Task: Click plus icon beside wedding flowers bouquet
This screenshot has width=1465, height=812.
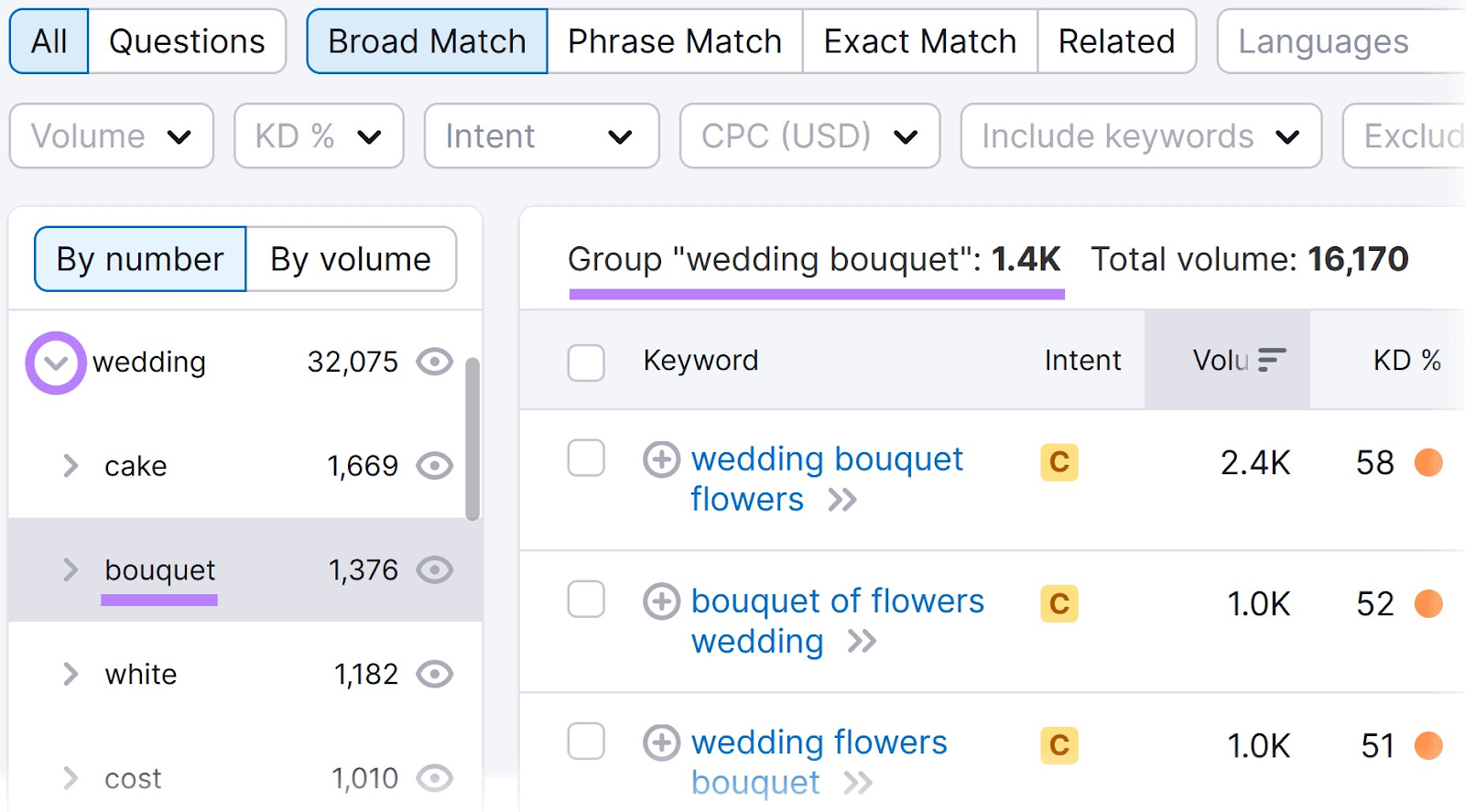Action: point(661,742)
